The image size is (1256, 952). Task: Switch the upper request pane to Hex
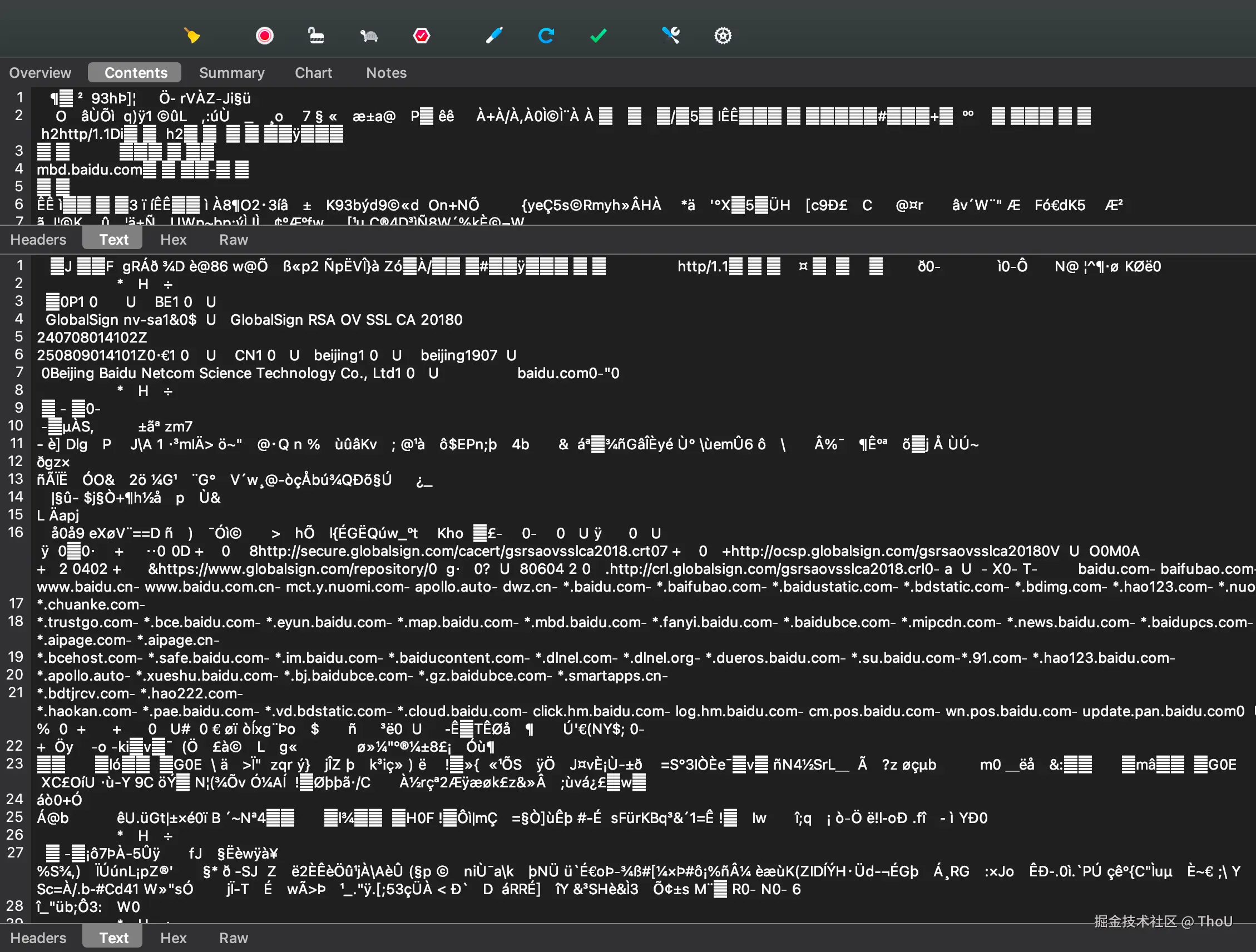[x=173, y=240]
